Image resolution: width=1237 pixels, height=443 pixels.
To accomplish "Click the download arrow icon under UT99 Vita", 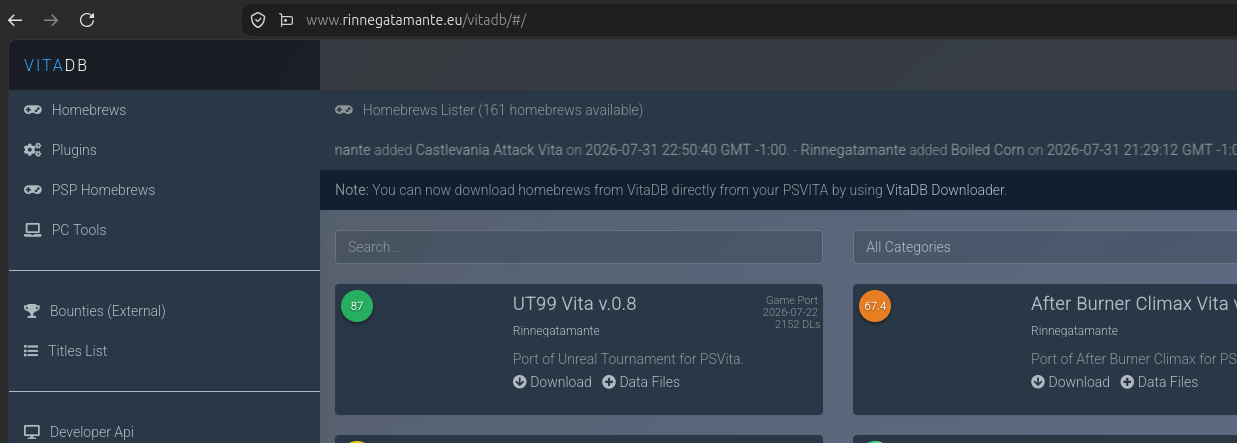I will click(x=520, y=382).
